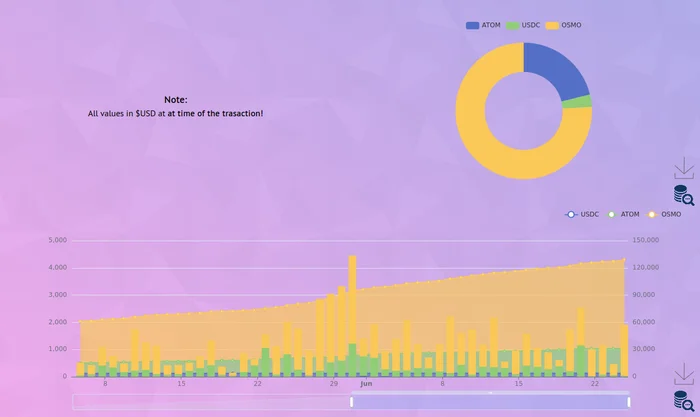Open data view beside bar chart
The width and height of the screenshot is (700, 417).
pos(683,400)
